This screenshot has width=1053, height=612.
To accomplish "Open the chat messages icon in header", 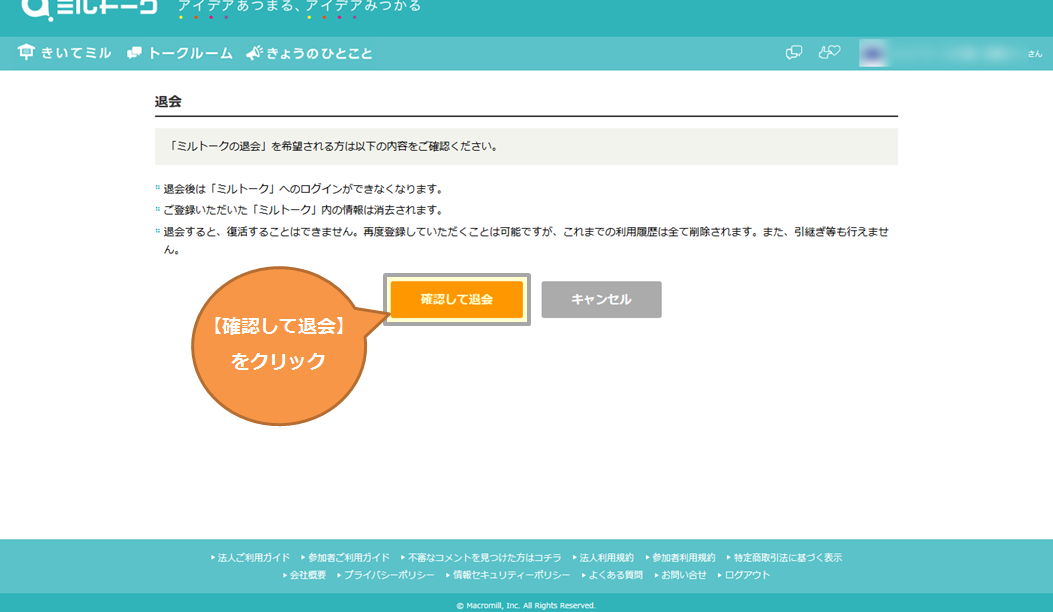I will (x=794, y=54).
